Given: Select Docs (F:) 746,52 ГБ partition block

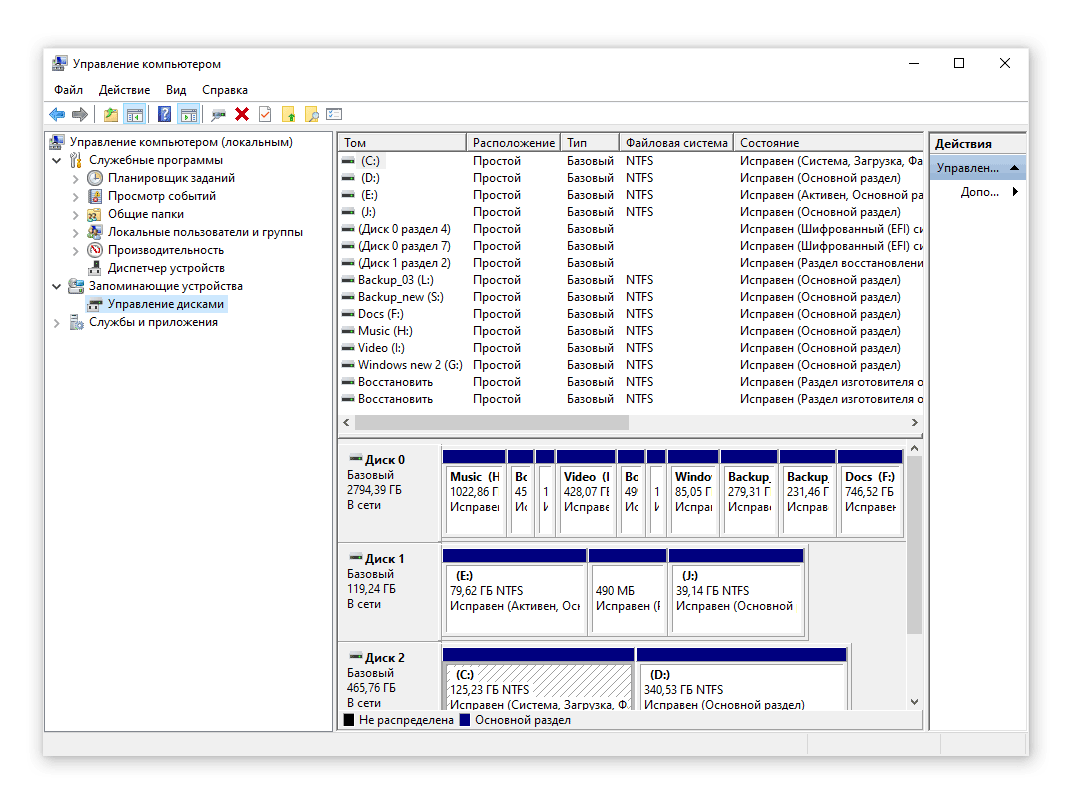Looking at the screenshot, I should [x=870, y=493].
